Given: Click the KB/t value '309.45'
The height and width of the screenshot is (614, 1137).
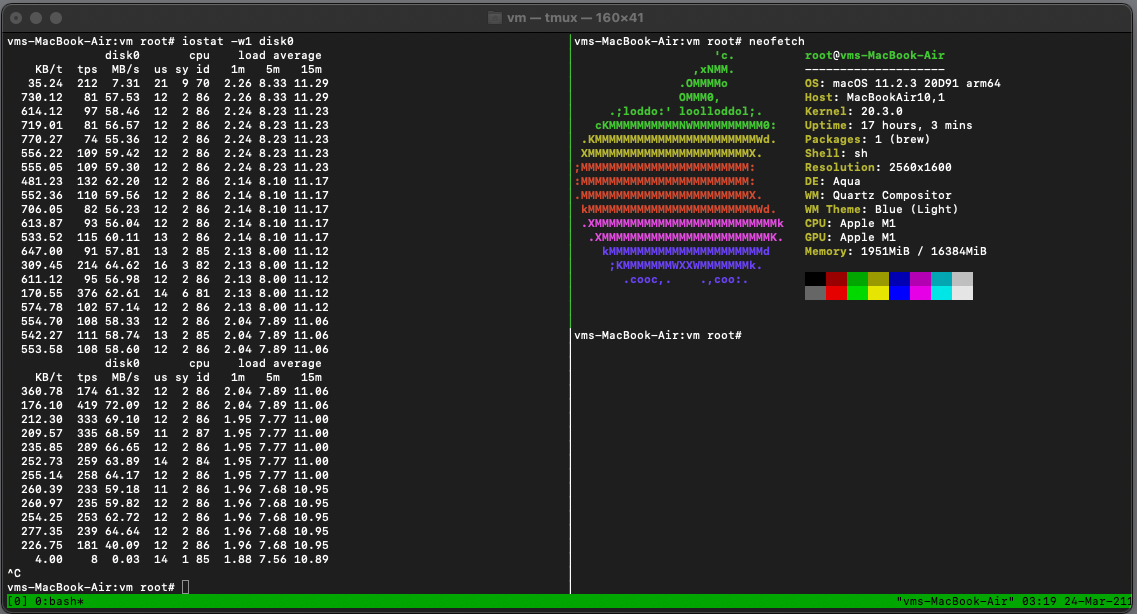Looking at the screenshot, I should (x=42, y=265).
